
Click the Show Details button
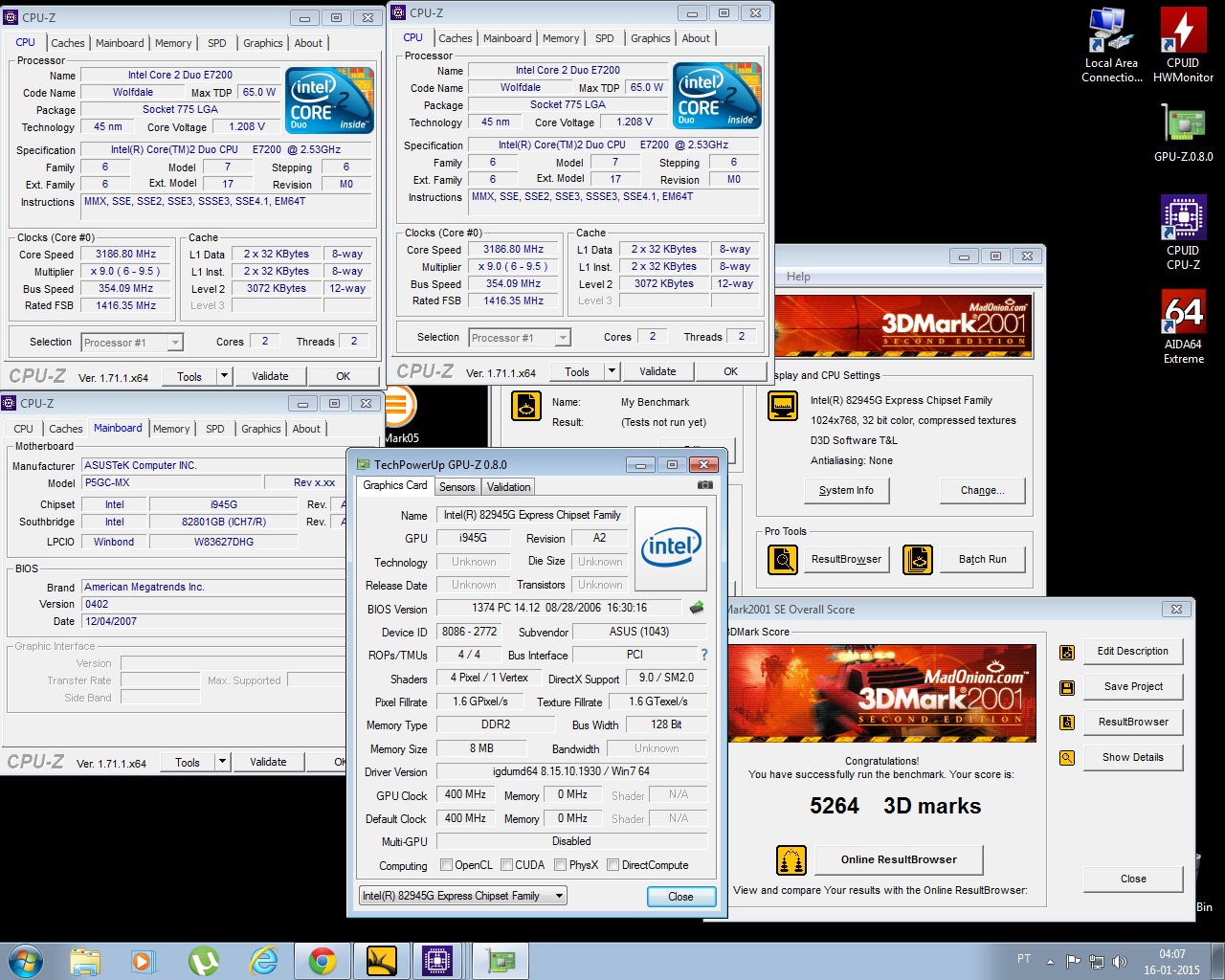pyautogui.click(x=1133, y=757)
